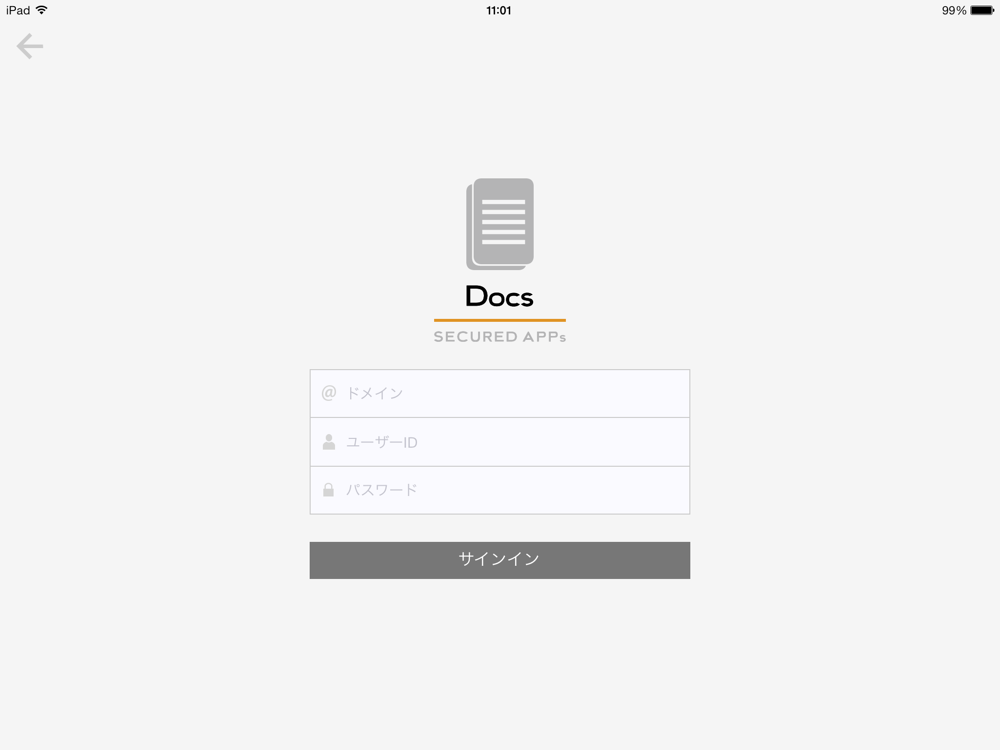1000x750 pixels.
Task: Focus the ユーザーID input field
Action: click(500, 442)
